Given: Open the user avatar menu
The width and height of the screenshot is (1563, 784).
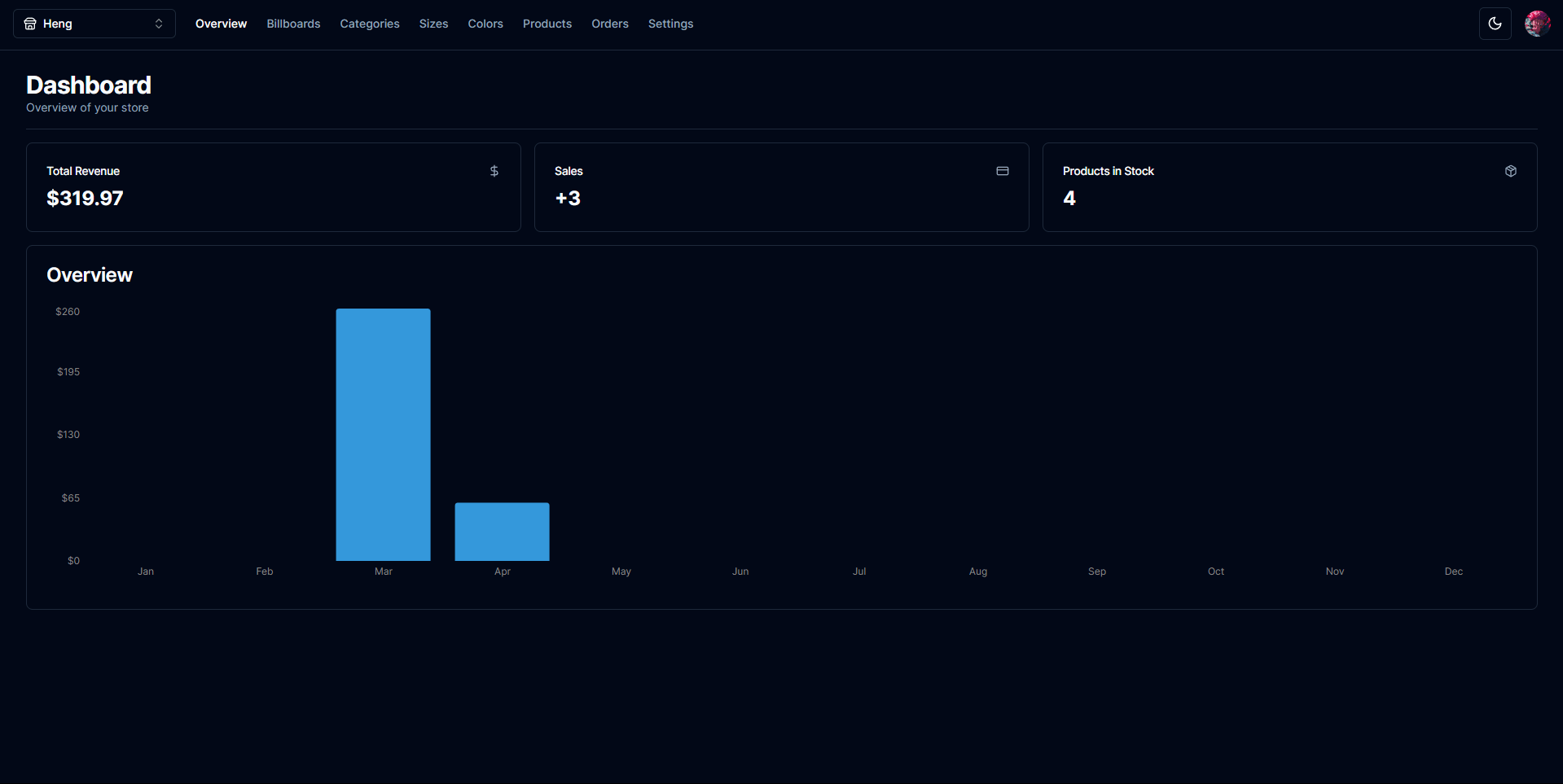Looking at the screenshot, I should coord(1537,24).
